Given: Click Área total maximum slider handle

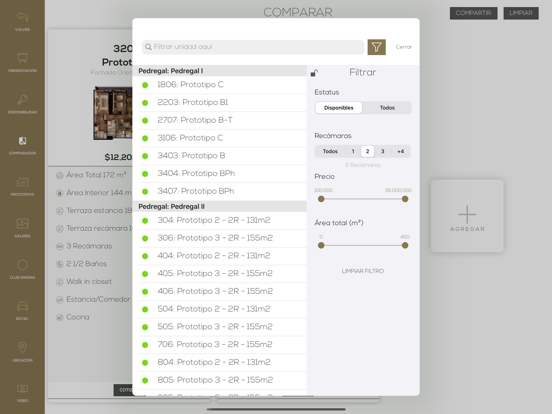Looking at the screenshot, I should [x=405, y=245].
